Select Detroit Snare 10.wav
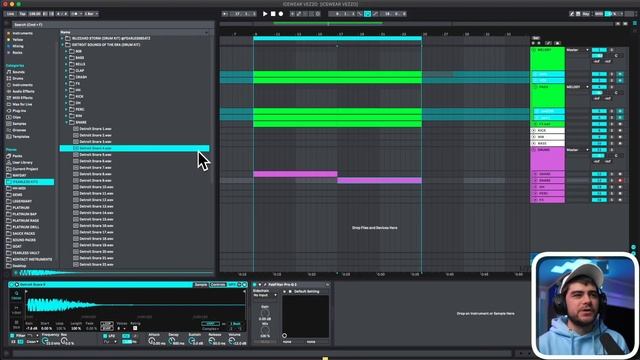This screenshot has height=360, width=640. tap(96, 187)
